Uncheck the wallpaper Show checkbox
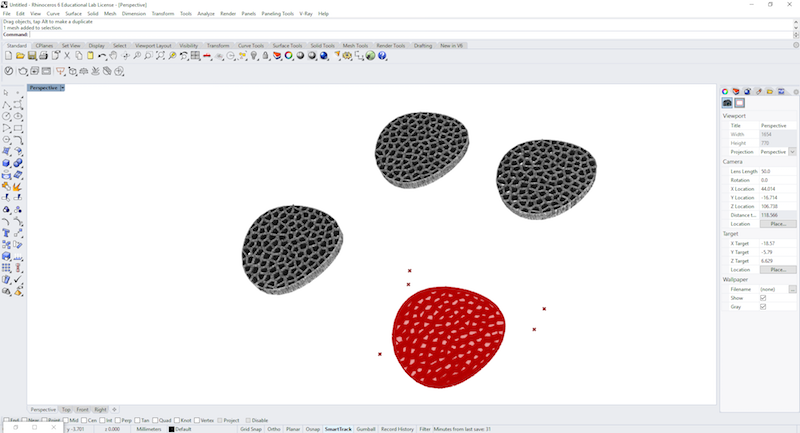Image resolution: width=800 pixels, height=433 pixels. coord(763,298)
